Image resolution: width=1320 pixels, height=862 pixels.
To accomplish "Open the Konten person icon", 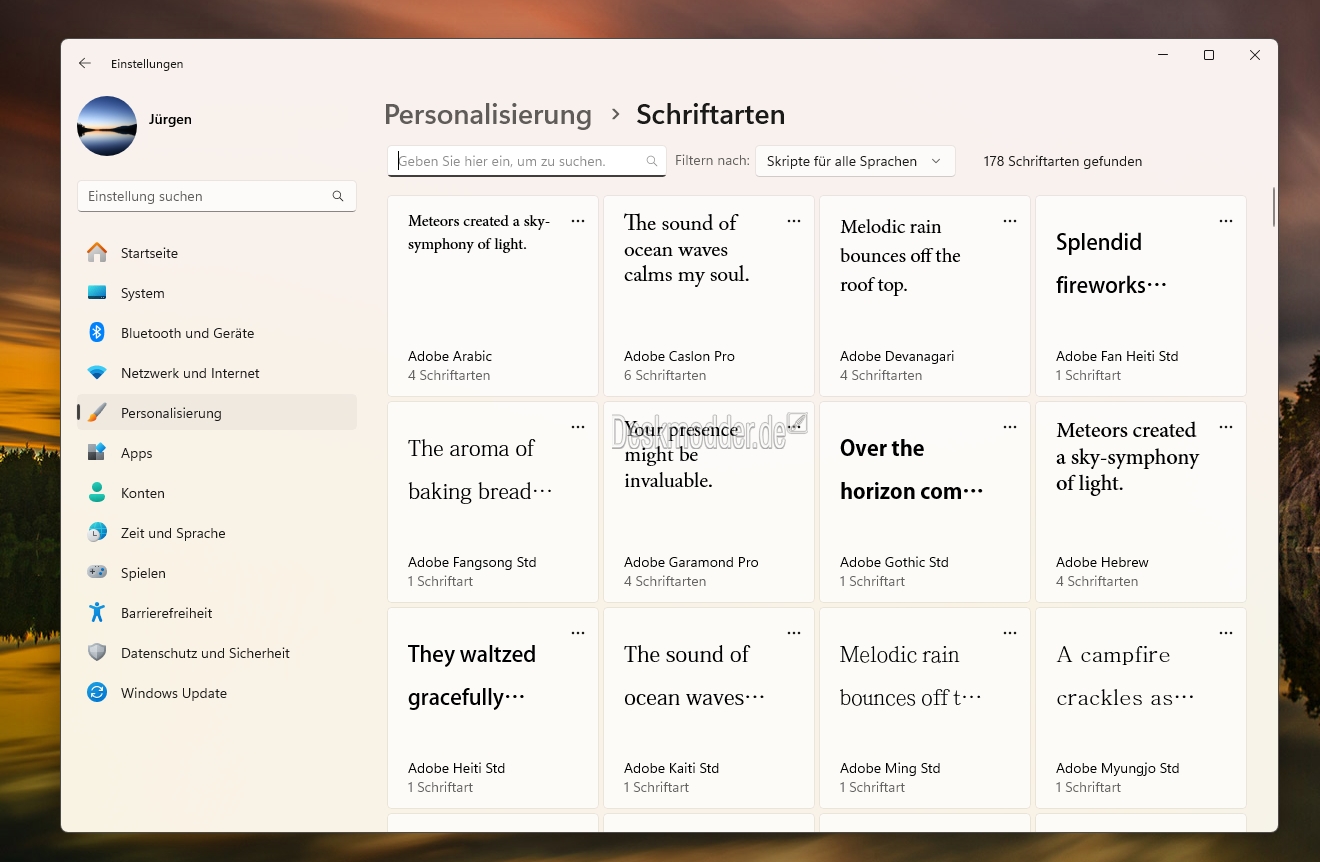I will coord(97,493).
